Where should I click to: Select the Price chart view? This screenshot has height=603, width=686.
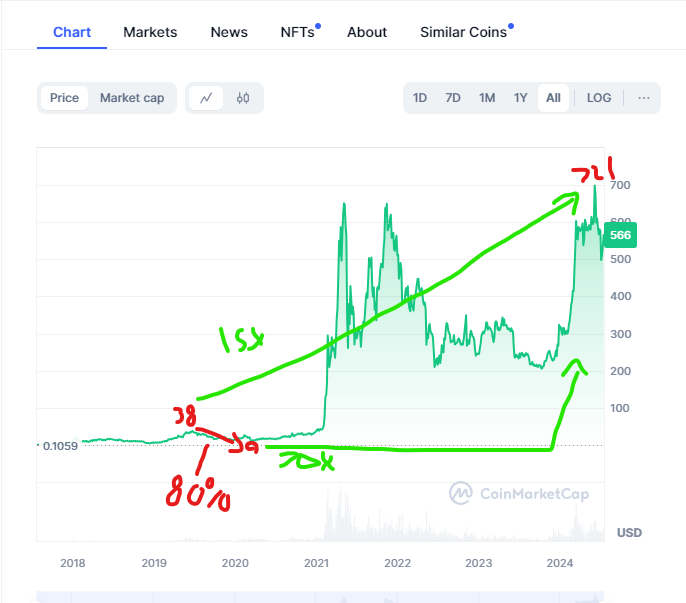click(x=64, y=98)
